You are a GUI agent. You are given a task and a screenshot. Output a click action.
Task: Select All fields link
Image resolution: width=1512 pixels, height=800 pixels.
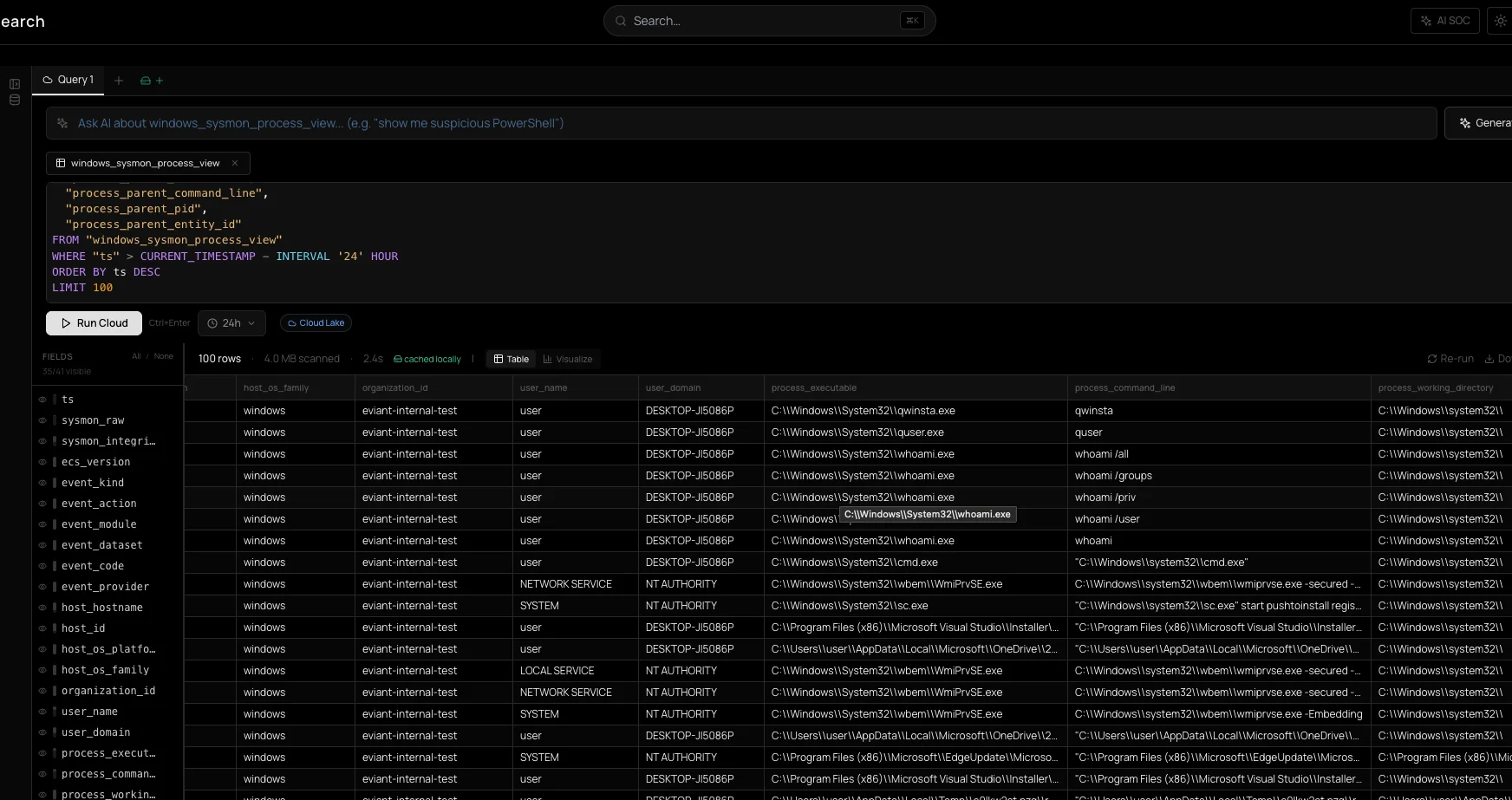136,356
